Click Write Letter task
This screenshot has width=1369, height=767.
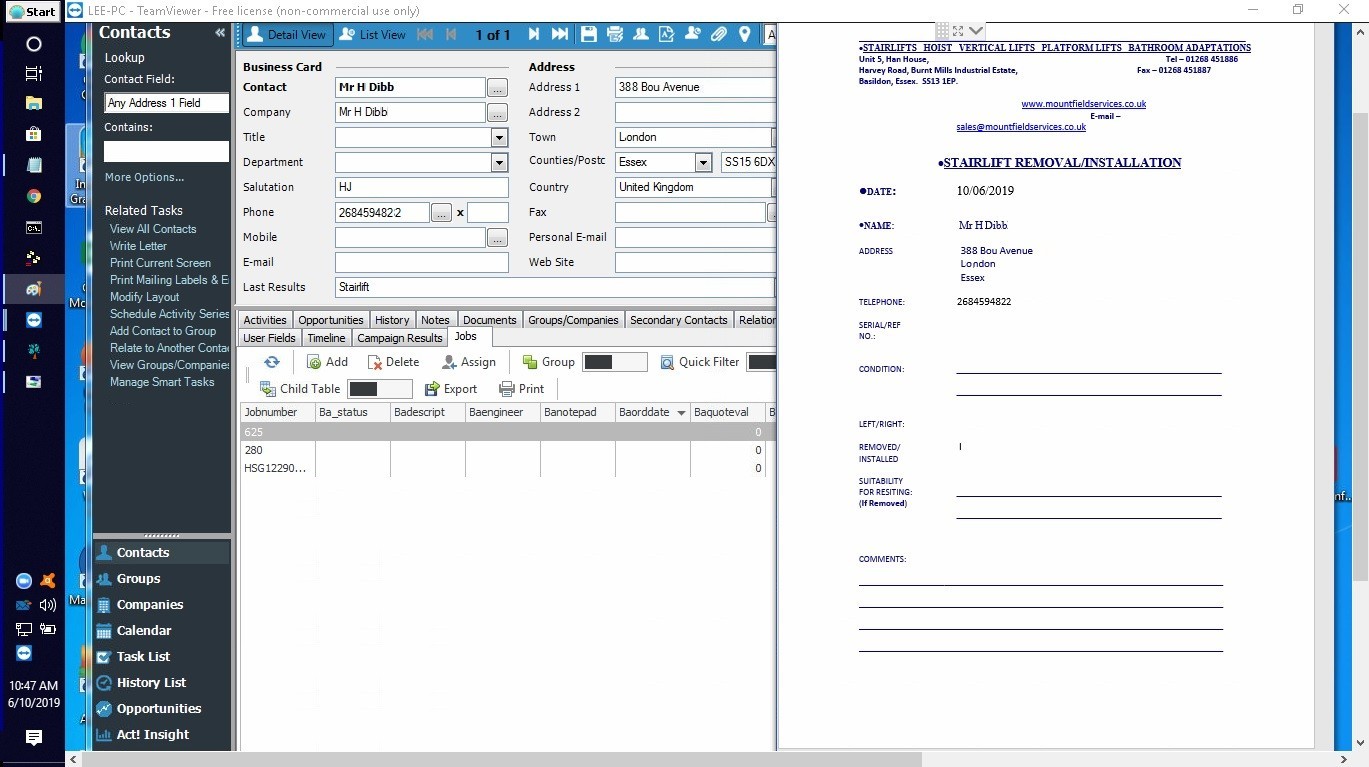tap(138, 246)
